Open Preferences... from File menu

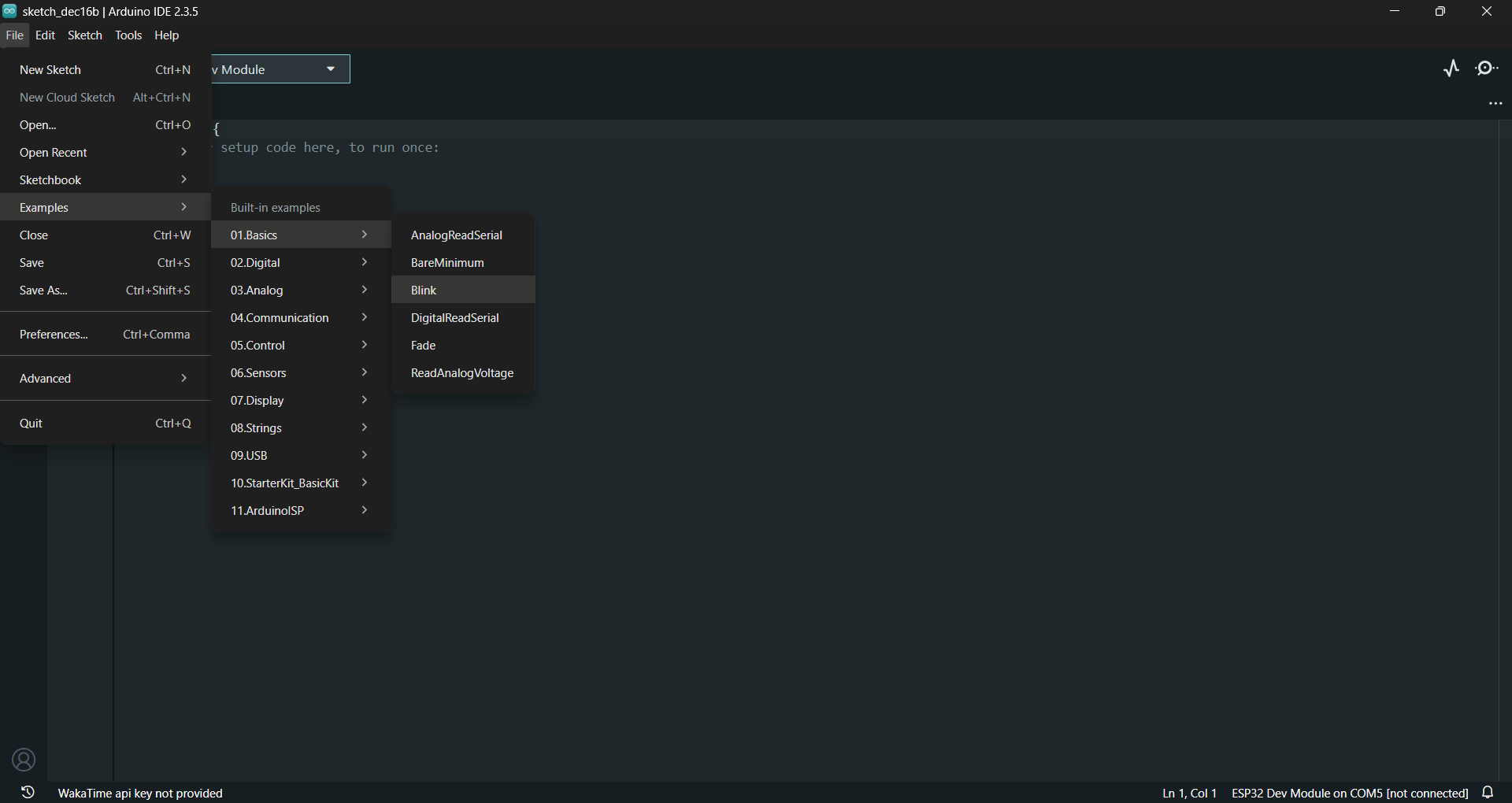(106, 335)
